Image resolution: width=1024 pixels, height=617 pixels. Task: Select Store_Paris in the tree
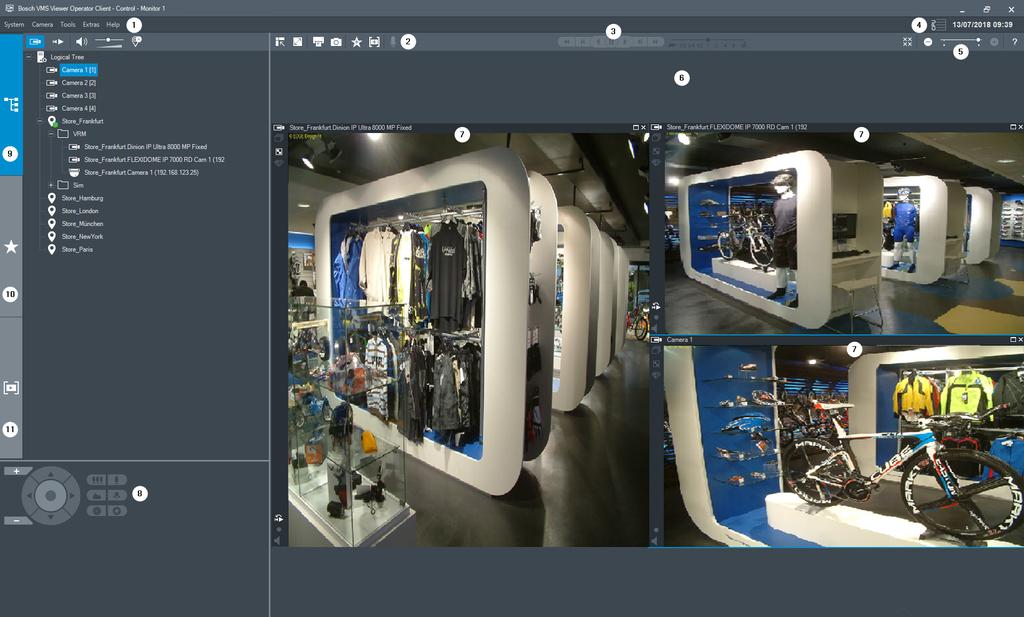(x=77, y=249)
